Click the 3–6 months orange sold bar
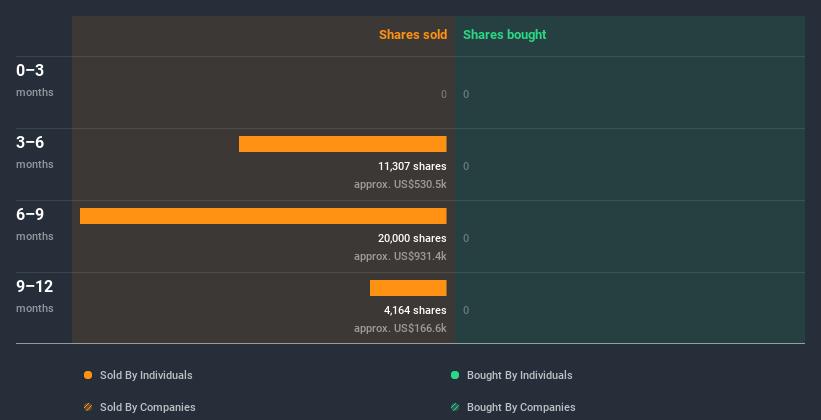Image resolution: width=821 pixels, height=420 pixels. click(x=342, y=144)
